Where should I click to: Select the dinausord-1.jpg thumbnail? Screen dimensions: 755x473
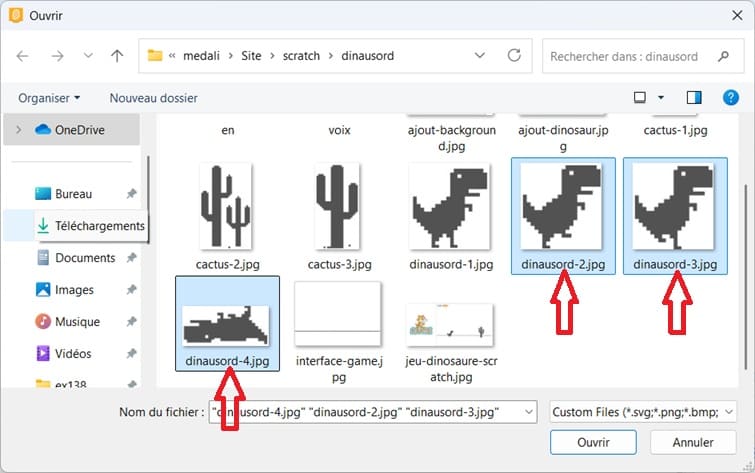tap(451, 206)
